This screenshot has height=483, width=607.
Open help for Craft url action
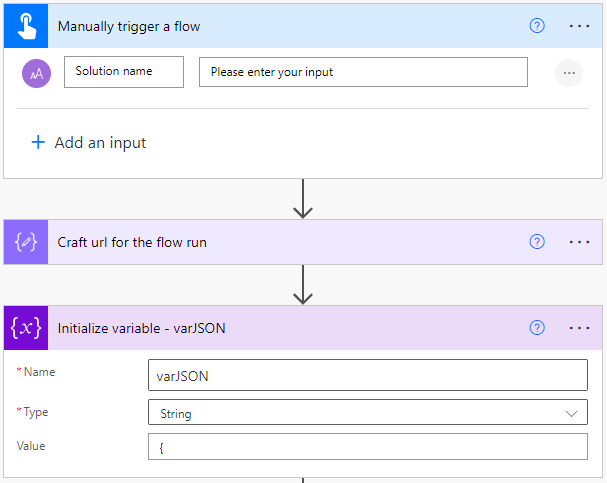[x=537, y=242]
